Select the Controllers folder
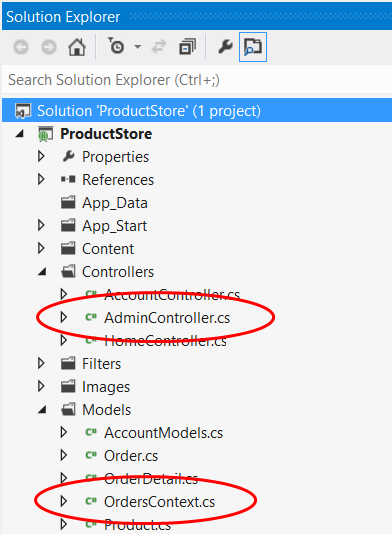 coord(118,272)
